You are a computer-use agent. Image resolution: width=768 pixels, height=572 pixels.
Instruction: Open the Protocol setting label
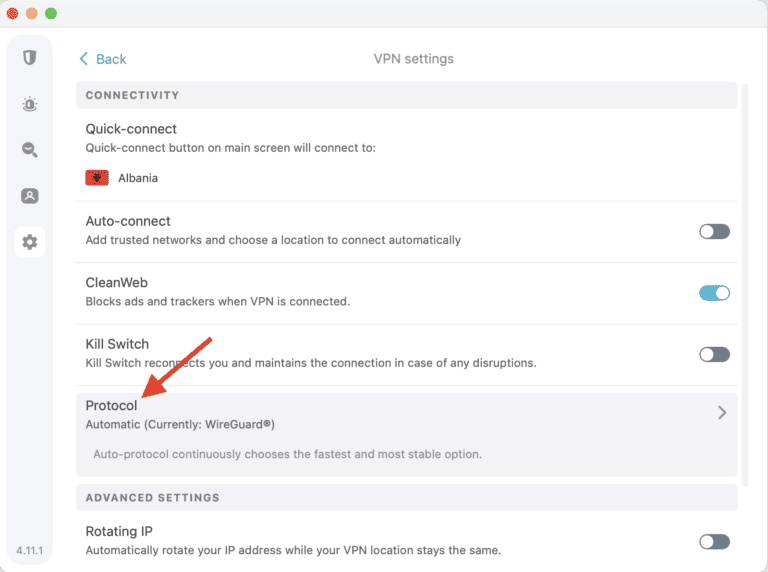click(111, 406)
